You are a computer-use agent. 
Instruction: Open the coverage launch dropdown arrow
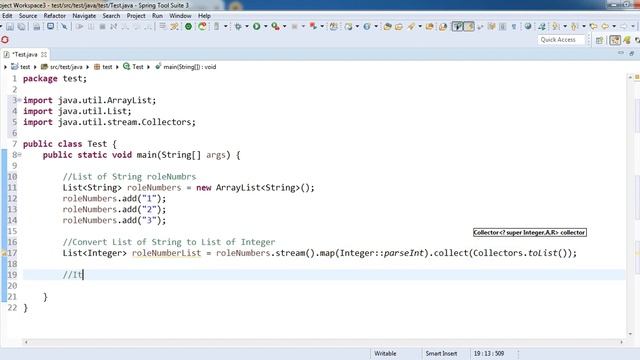284,27
